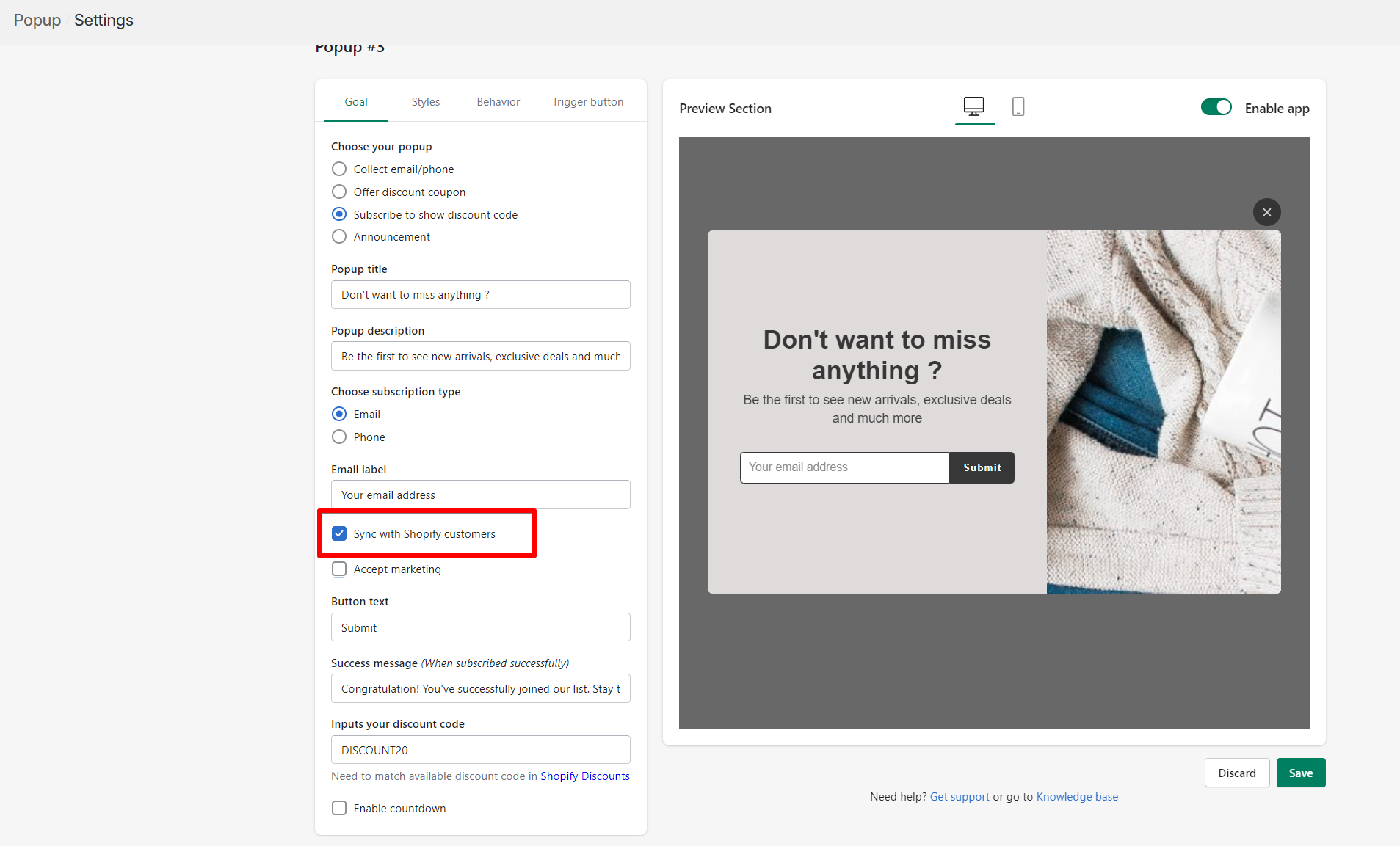Focus the Button text input field
Screen dimensions: 1400x846
point(481,627)
